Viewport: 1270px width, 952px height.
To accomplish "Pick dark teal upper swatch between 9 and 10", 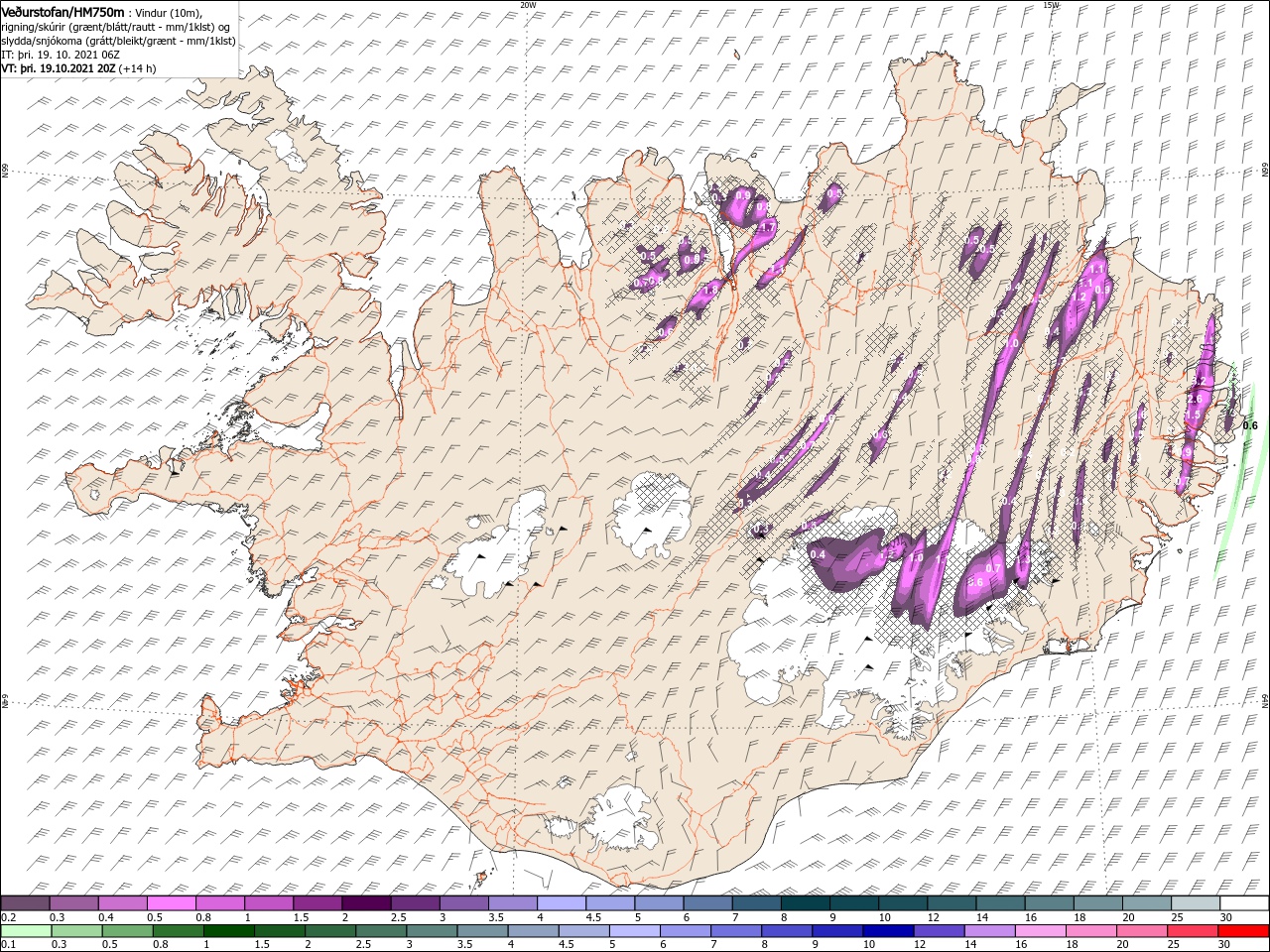I will [853, 903].
